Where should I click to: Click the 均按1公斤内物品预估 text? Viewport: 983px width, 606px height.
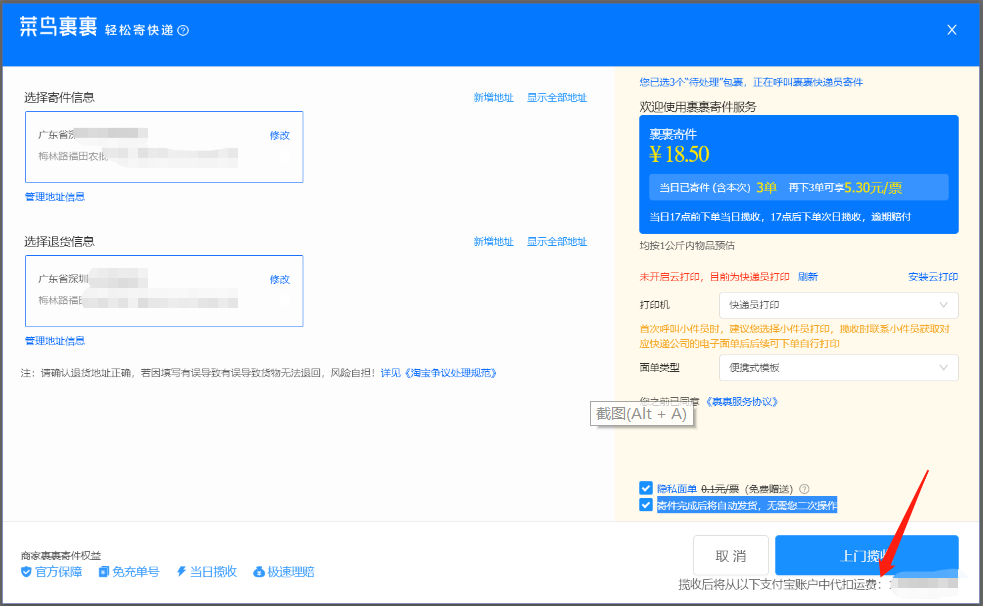pos(687,245)
